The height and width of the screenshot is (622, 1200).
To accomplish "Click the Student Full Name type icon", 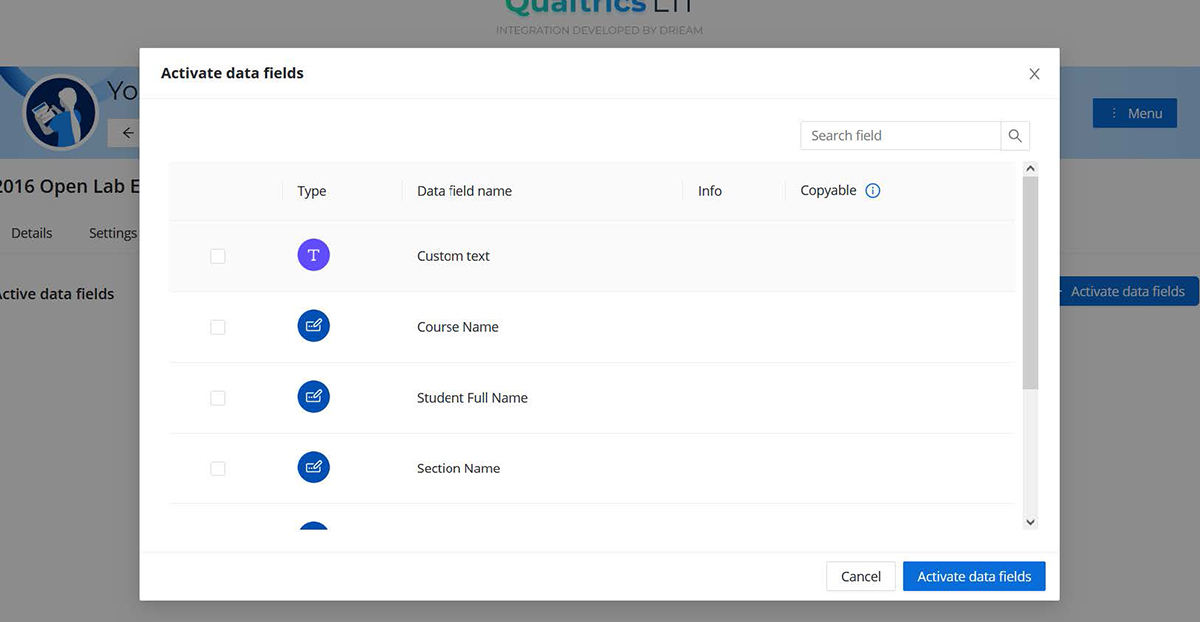I will (x=313, y=398).
